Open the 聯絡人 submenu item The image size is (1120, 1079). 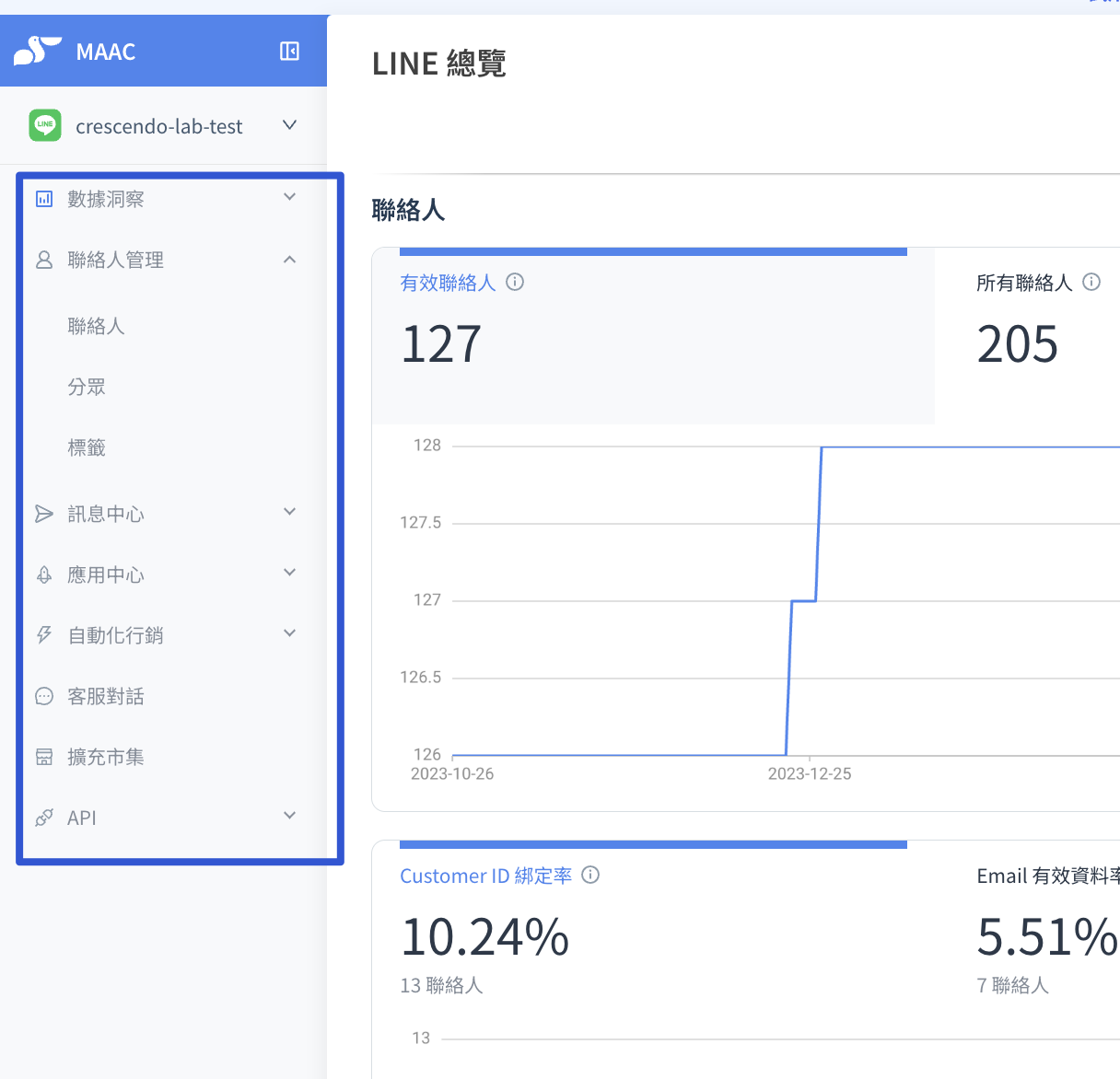96,327
